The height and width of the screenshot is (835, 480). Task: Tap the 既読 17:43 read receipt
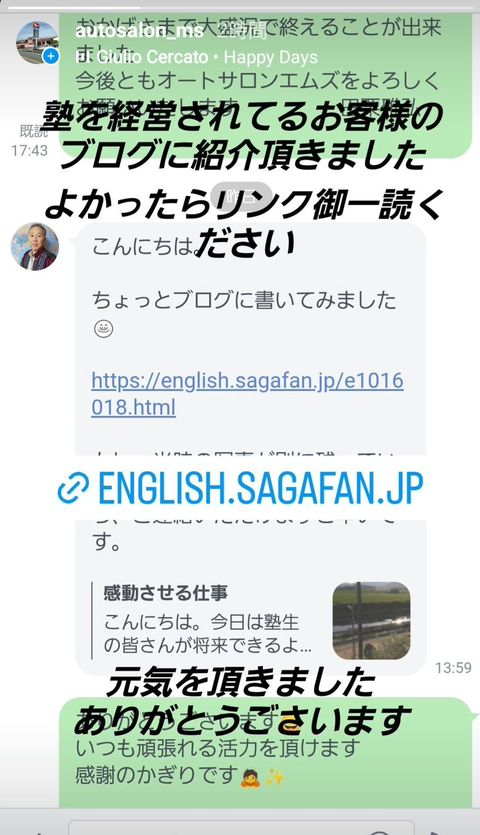pos(30,141)
